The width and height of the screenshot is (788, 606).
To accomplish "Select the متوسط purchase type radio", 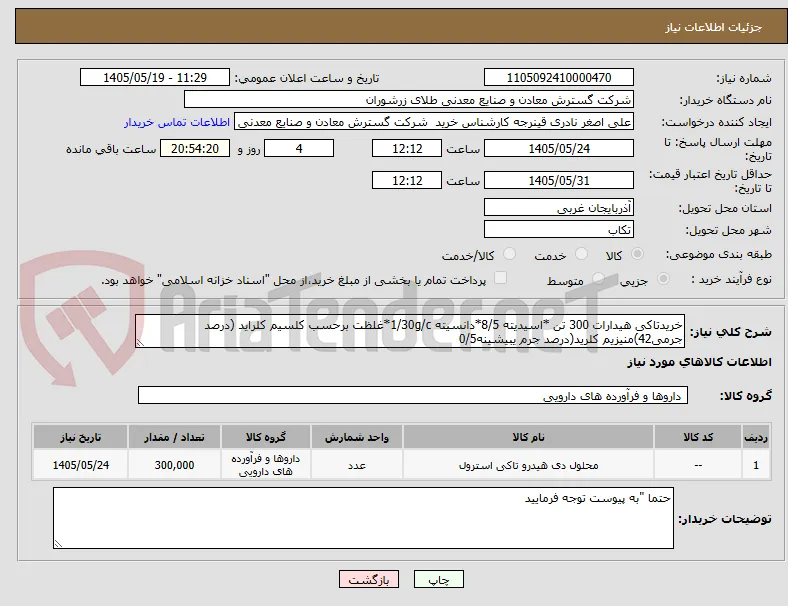I will (x=598, y=278).
